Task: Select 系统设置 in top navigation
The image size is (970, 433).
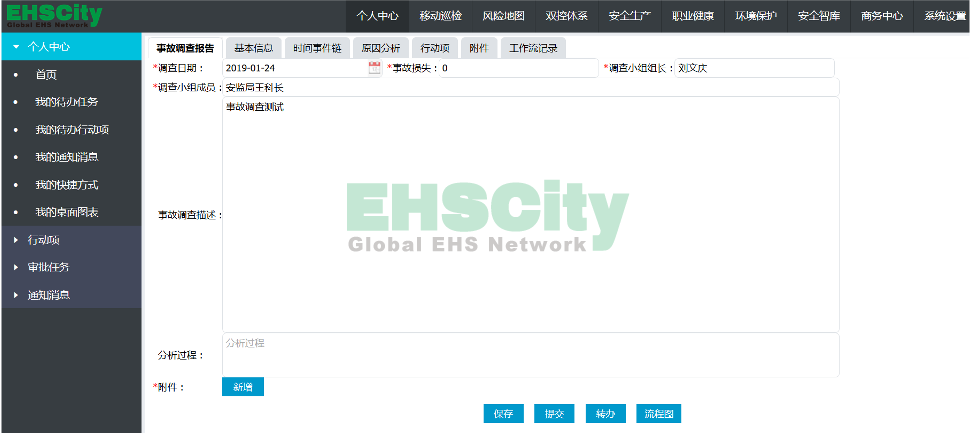Action: click(942, 16)
